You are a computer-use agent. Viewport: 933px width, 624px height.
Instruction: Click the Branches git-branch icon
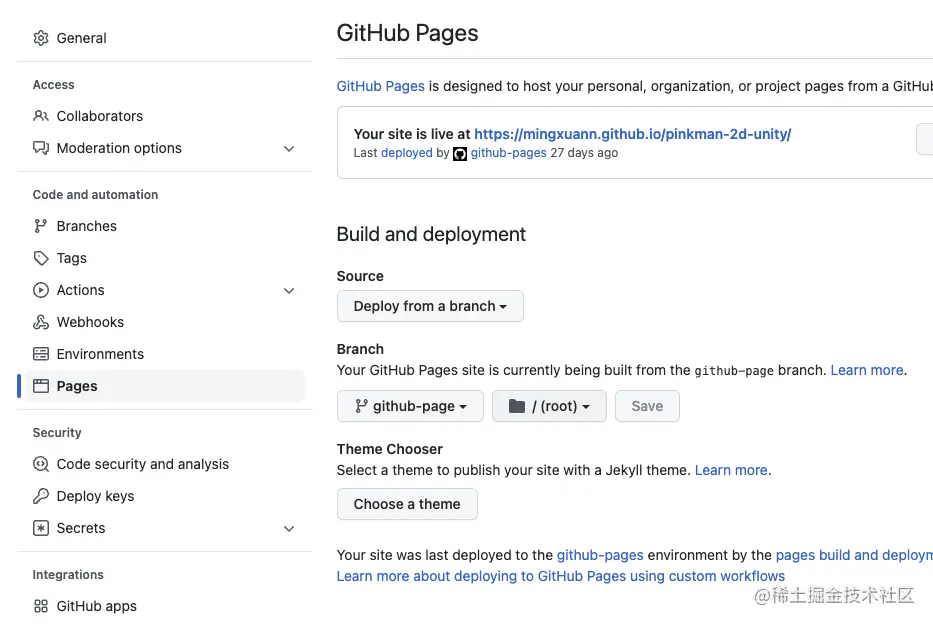click(x=41, y=226)
